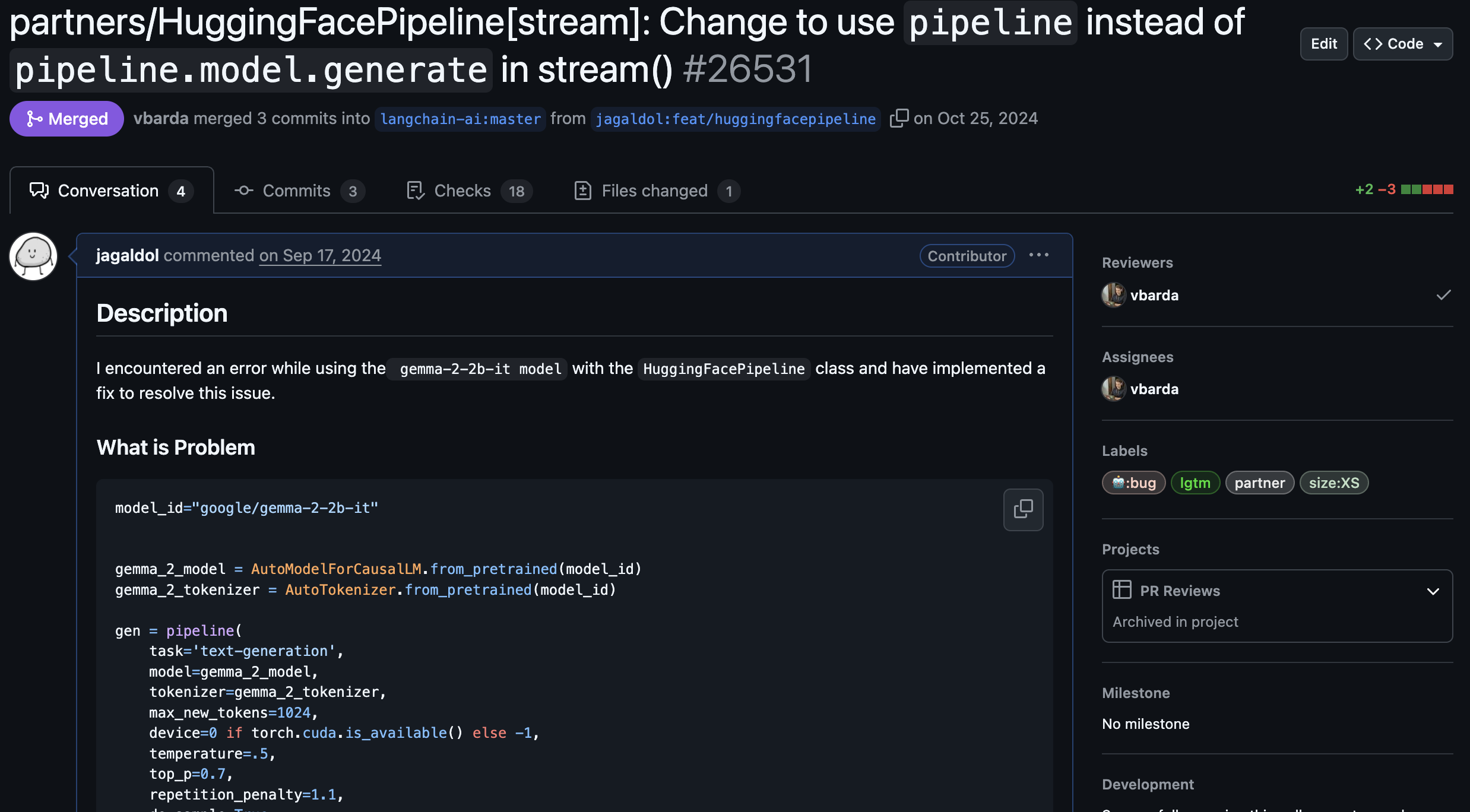Click the 'on Oct 25, 2024' merge date
The image size is (1470, 812).
975,118
